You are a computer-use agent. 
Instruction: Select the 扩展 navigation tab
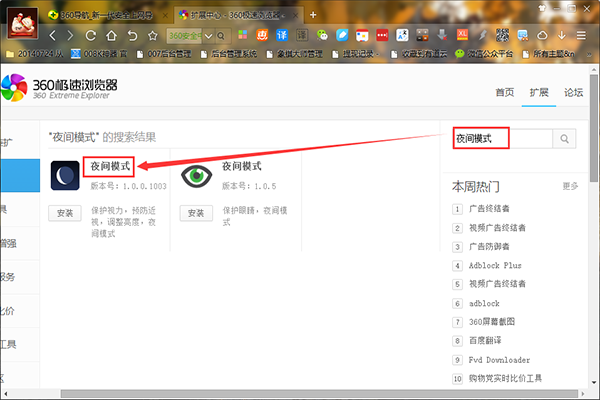pyautogui.click(x=539, y=92)
